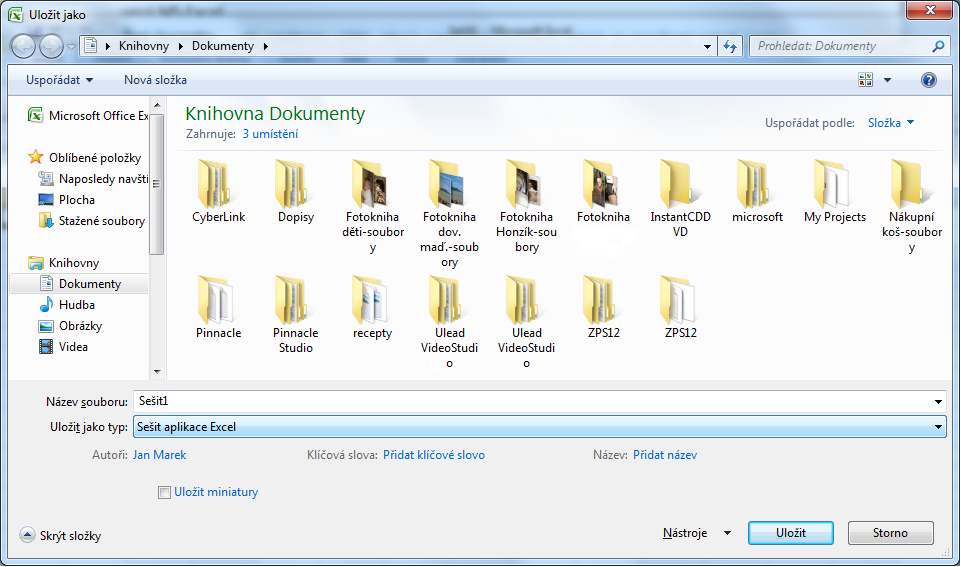The width and height of the screenshot is (961, 567).
Task: Select the recepty folder
Action: pyautogui.click(x=373, y=307)
